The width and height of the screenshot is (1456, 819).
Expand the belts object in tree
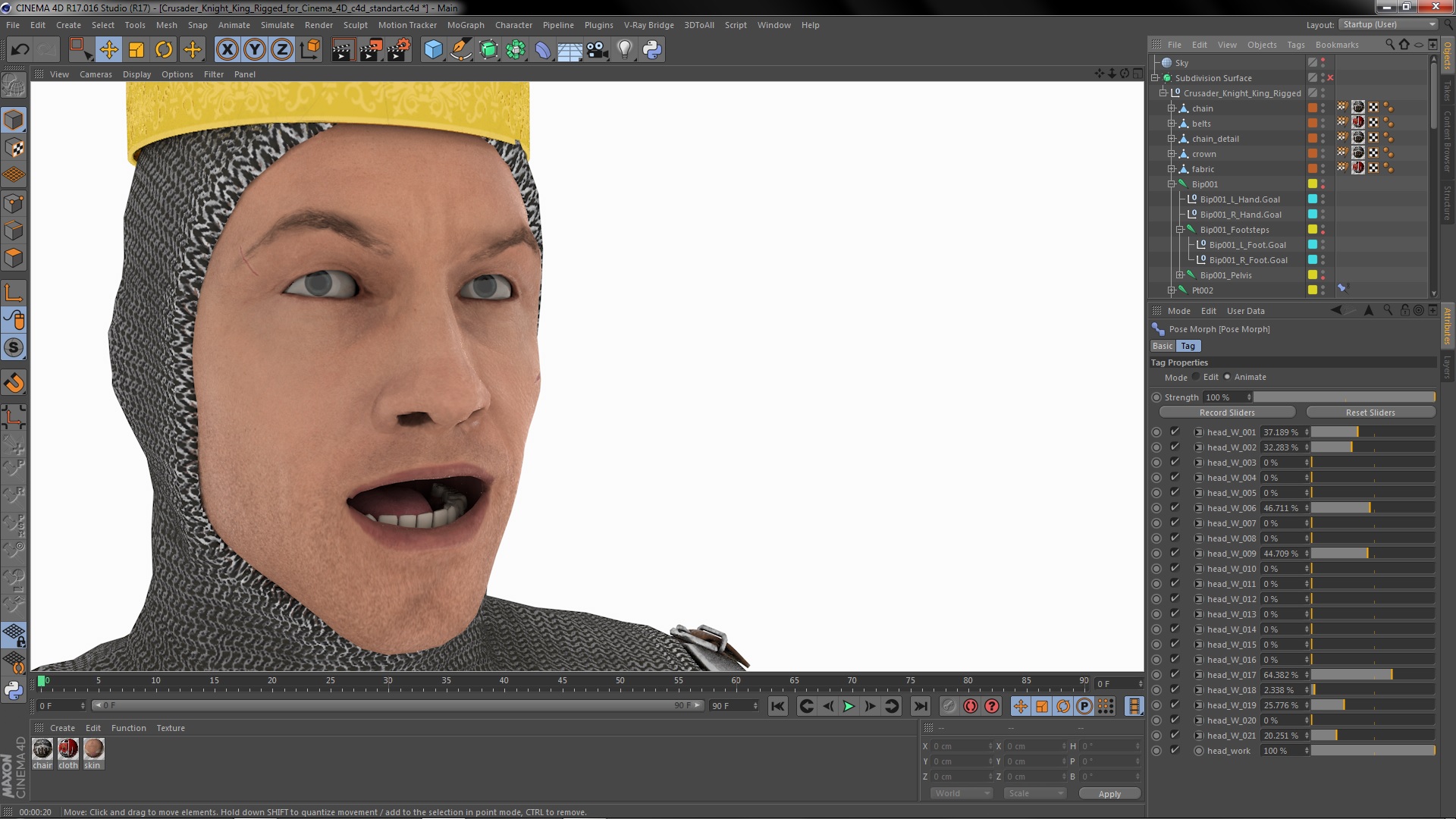click(x=1171, y=124)
